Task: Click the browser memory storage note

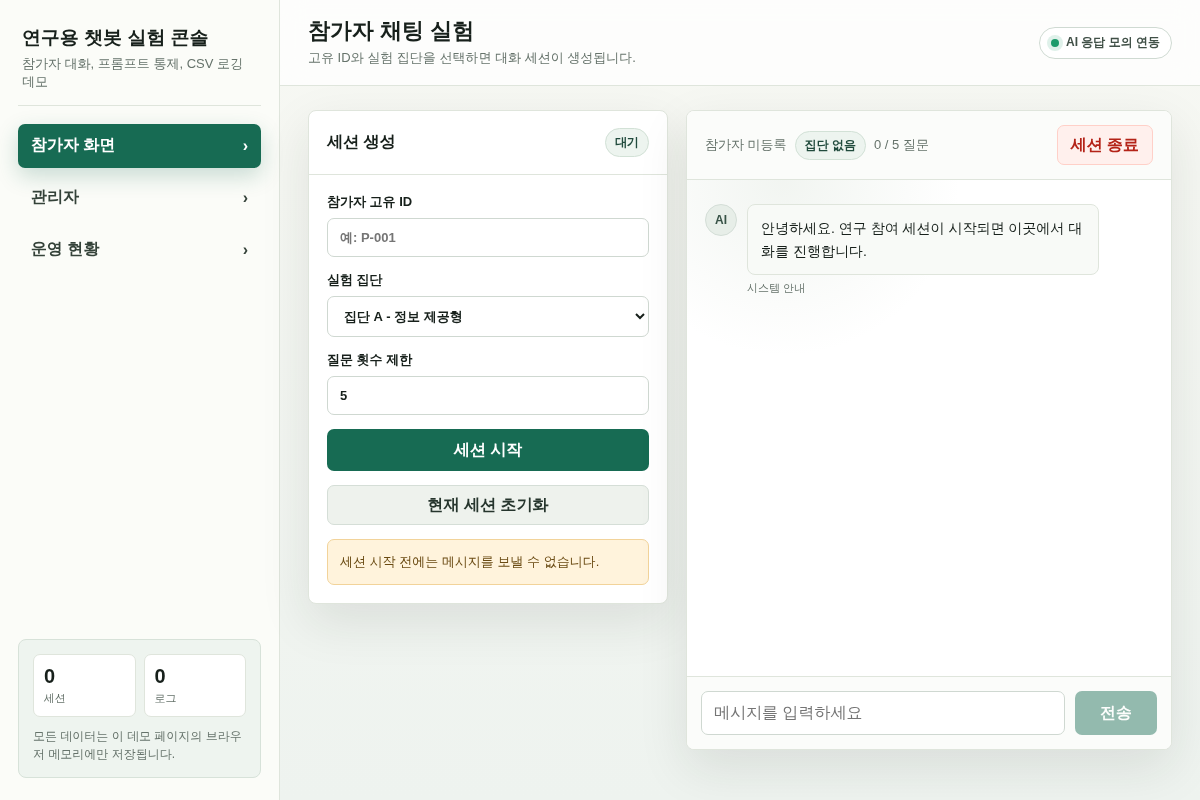Action: coord(139,745)
